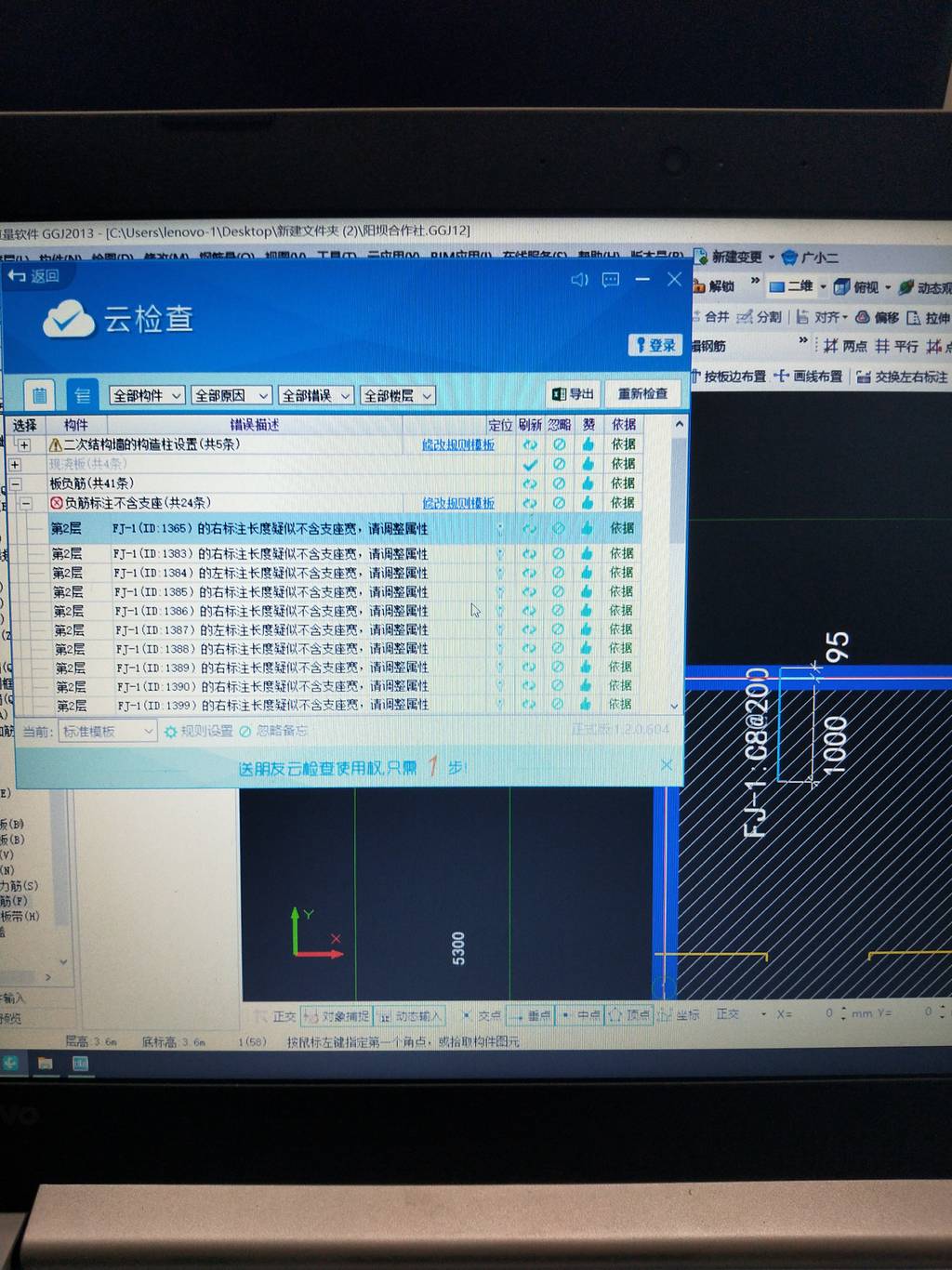Open the feedback chat bubble icon

click(611, 279)
